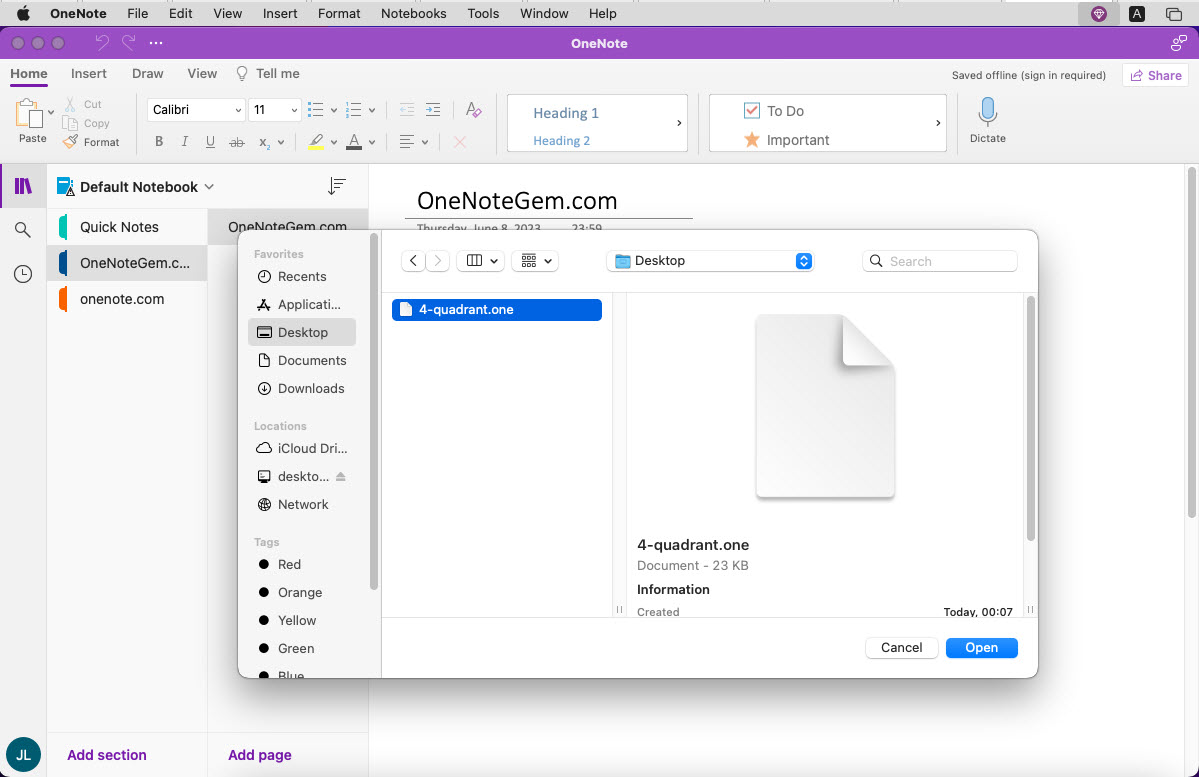Go forward in file dialog
This screenshot has width=1199, height=777.
pos(437,261)
